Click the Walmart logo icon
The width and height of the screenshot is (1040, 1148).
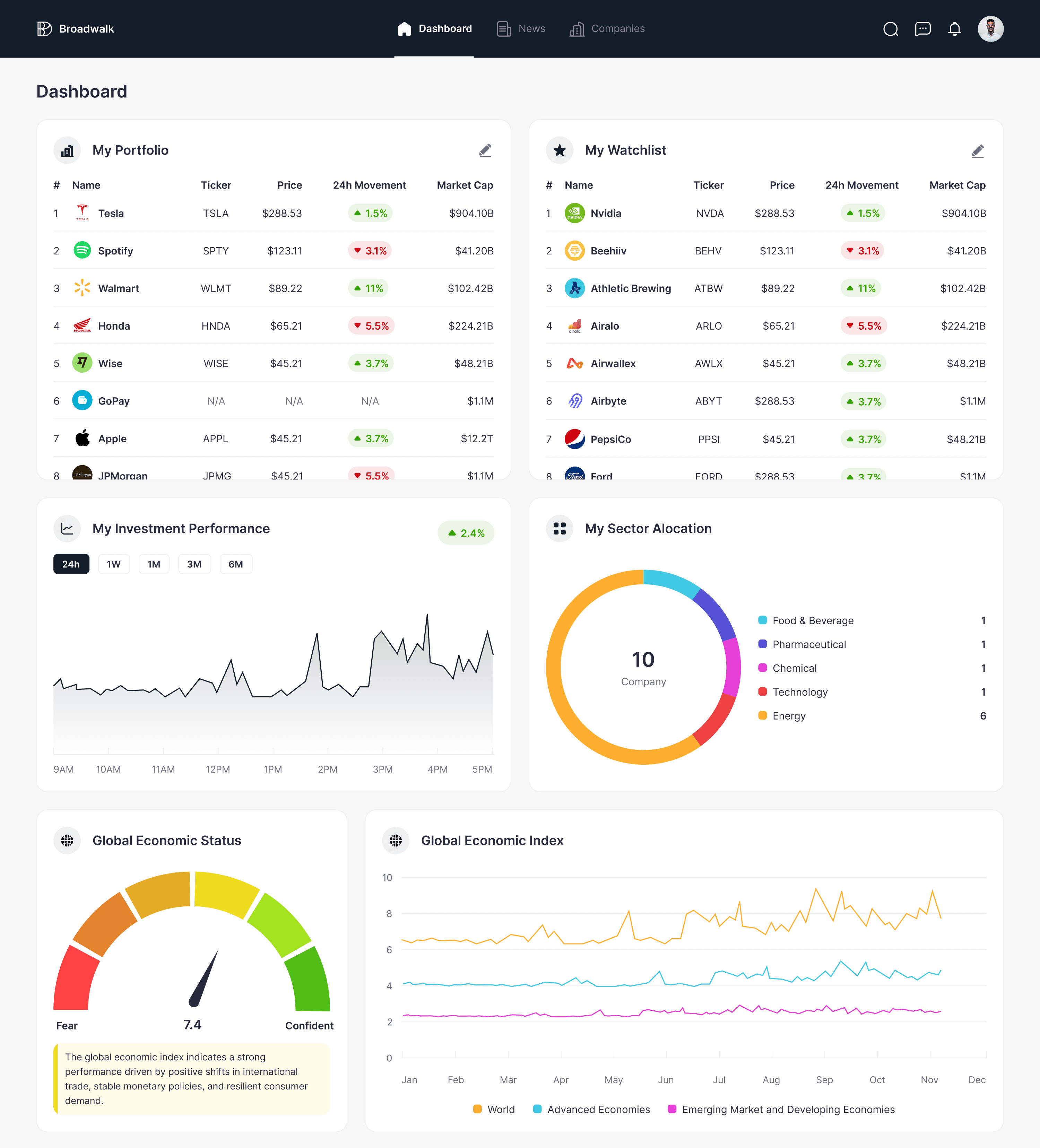pyautogui.click(x=83, y=288)
